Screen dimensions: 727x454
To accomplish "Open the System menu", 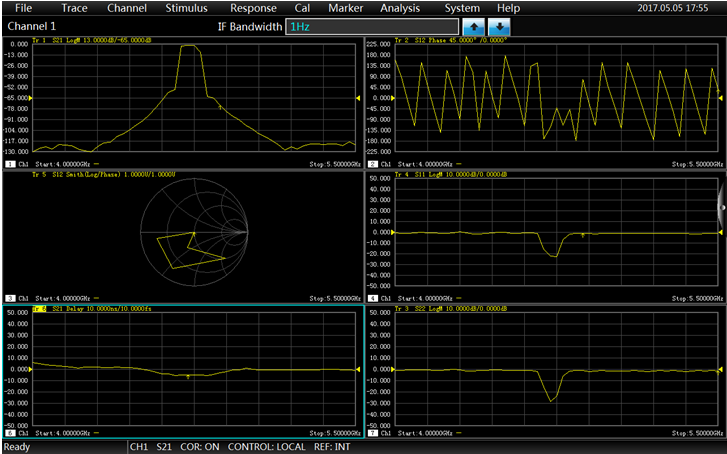I will [462, 8].
